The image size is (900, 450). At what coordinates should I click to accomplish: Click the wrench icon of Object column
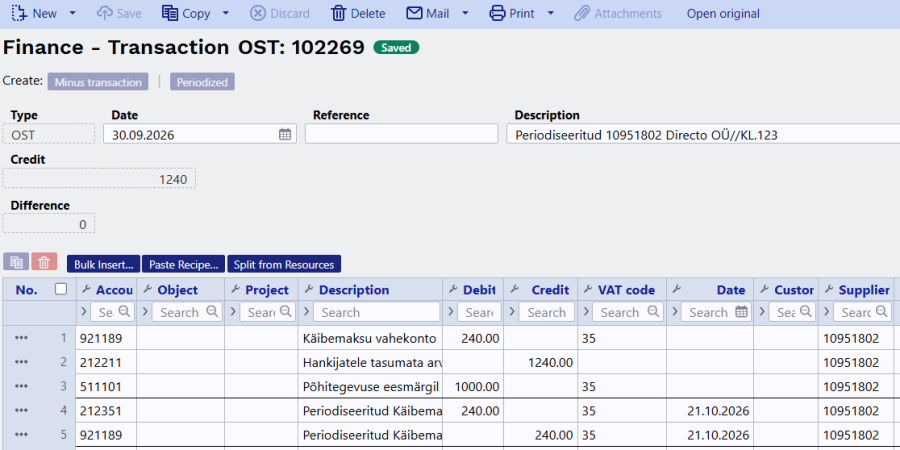pos(148,290)
